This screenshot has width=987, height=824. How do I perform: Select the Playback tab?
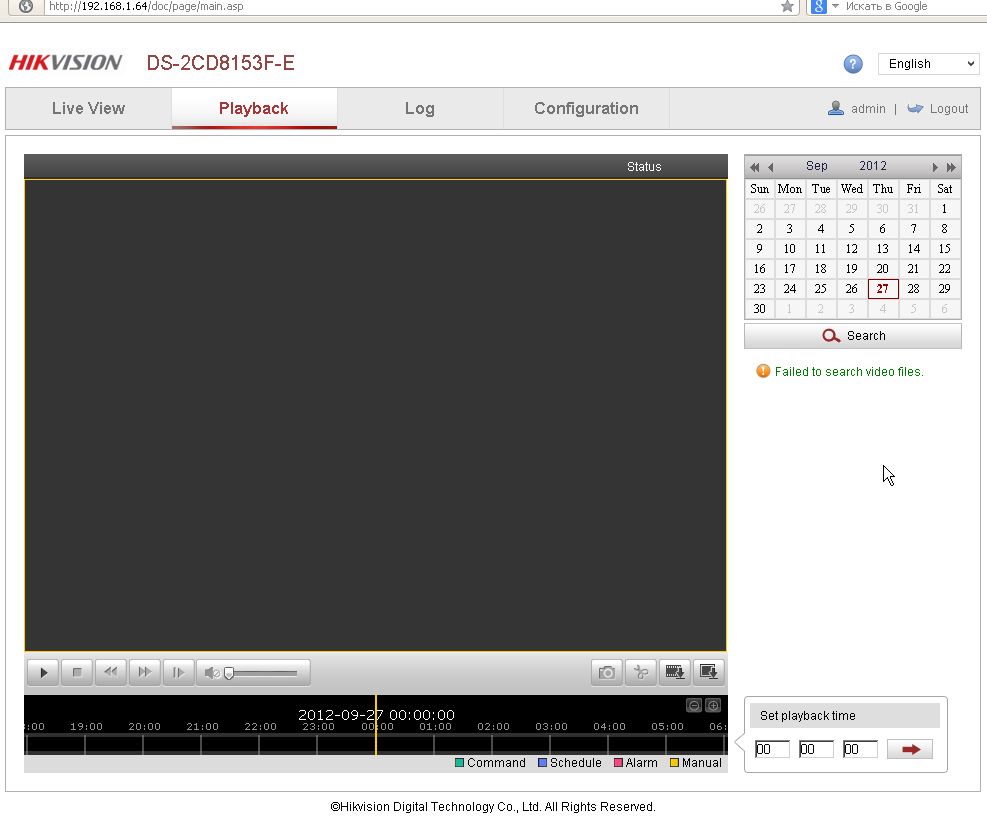click(254, 108)
